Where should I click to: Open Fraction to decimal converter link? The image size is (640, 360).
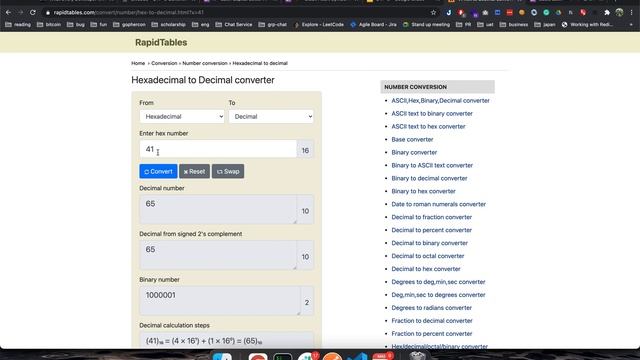pos(432,321)
